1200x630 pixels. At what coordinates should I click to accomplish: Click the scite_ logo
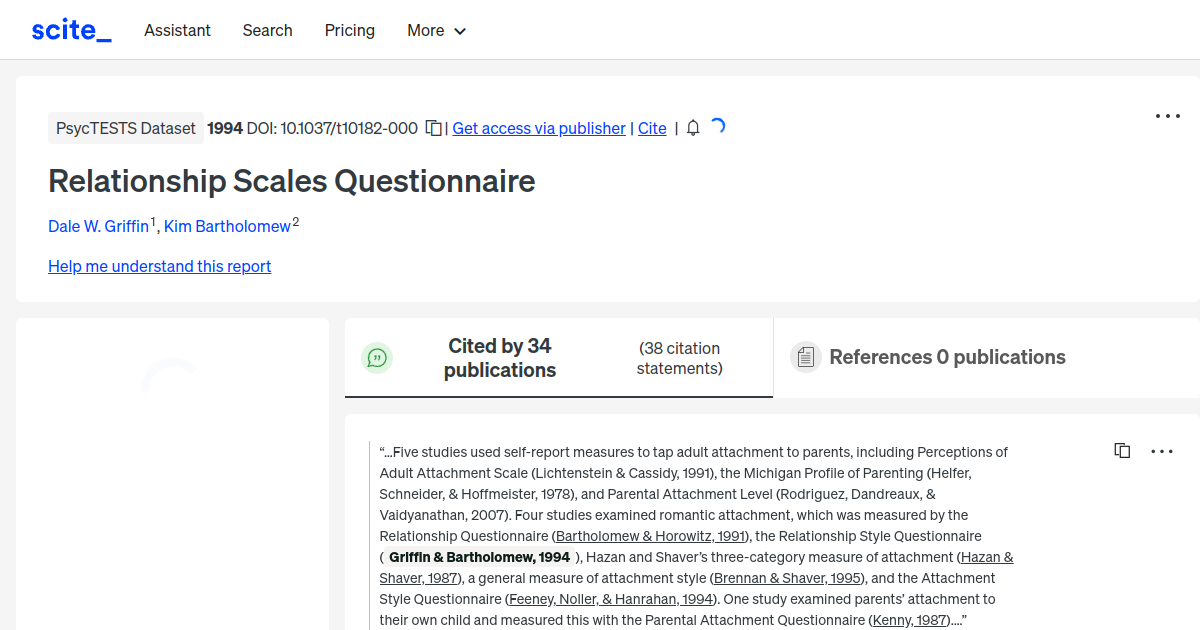point(71,30)
